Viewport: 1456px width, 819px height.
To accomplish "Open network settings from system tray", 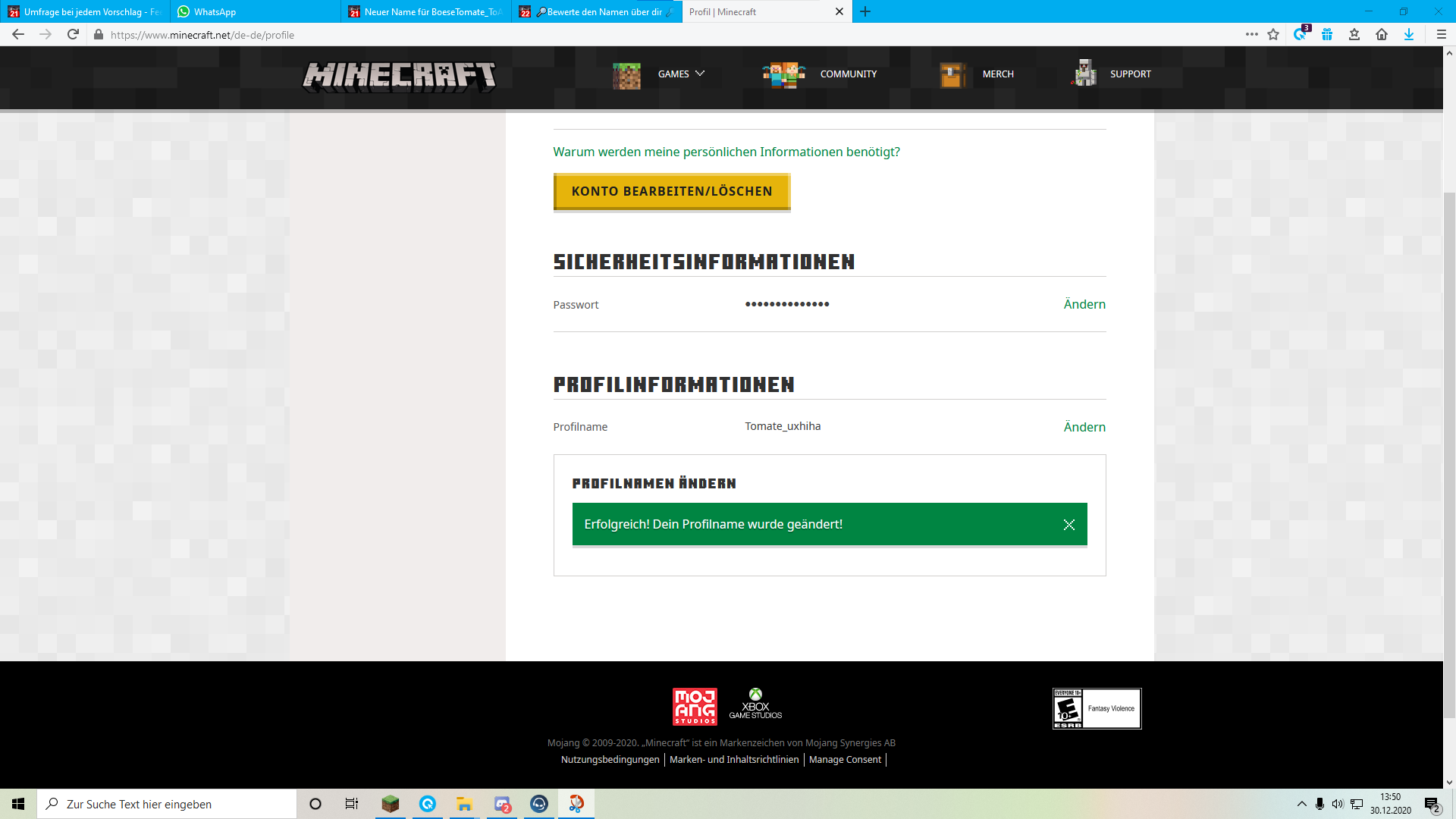I will pyautogui.click(x=1357, y=804).
